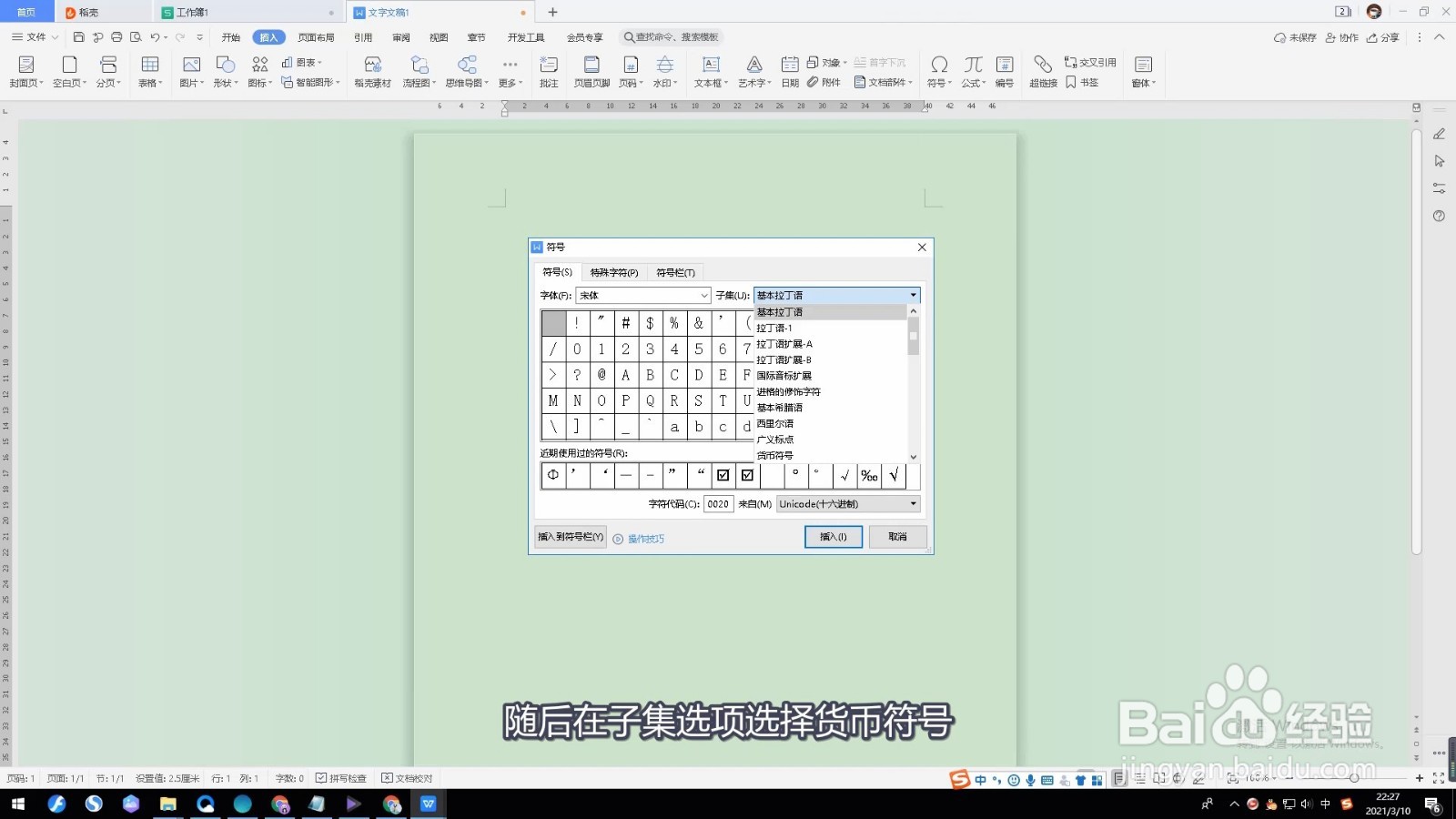Insert a blank page (空白页)
This screenshot has width=1456, height=819.
point(69,71)
